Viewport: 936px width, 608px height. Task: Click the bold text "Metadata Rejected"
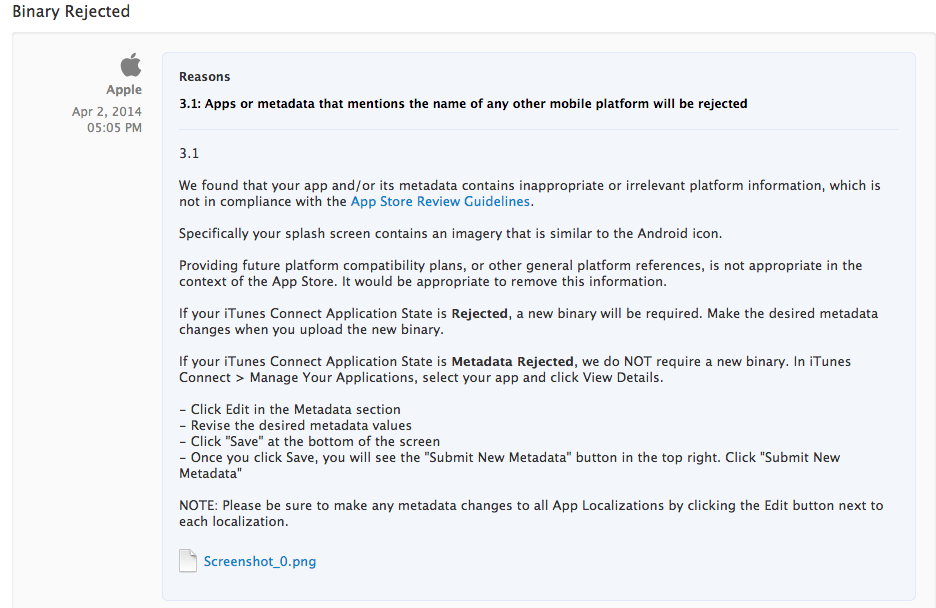(512, 362)
